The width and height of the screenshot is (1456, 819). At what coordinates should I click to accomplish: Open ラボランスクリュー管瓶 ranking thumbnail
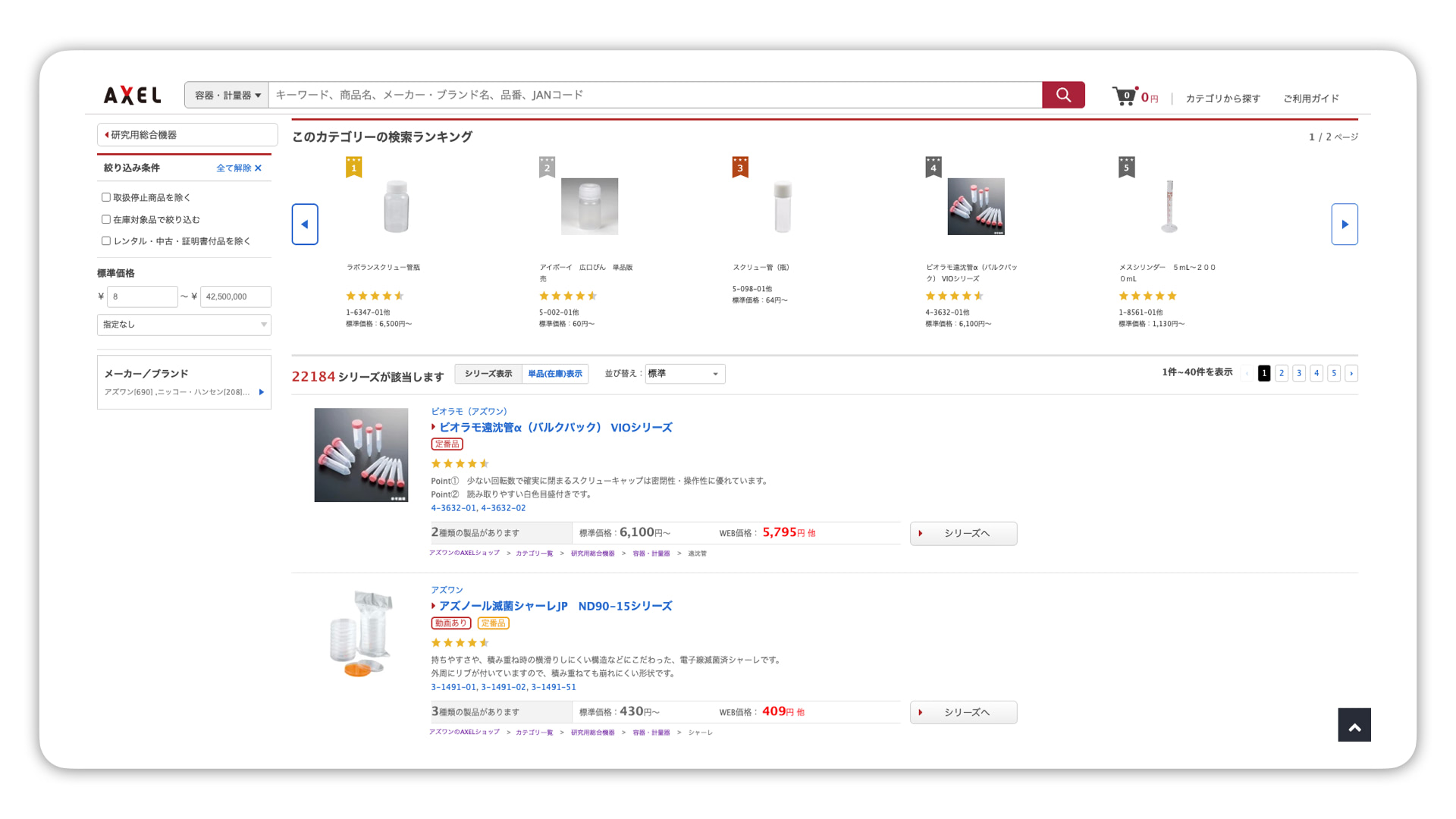tap(396, 206)
